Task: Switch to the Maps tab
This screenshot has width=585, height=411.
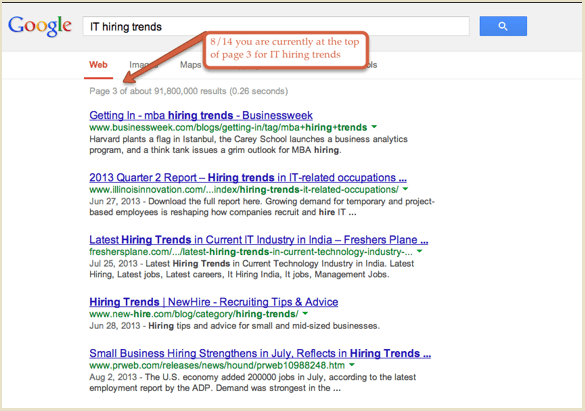Action: [x=191, y=65]
